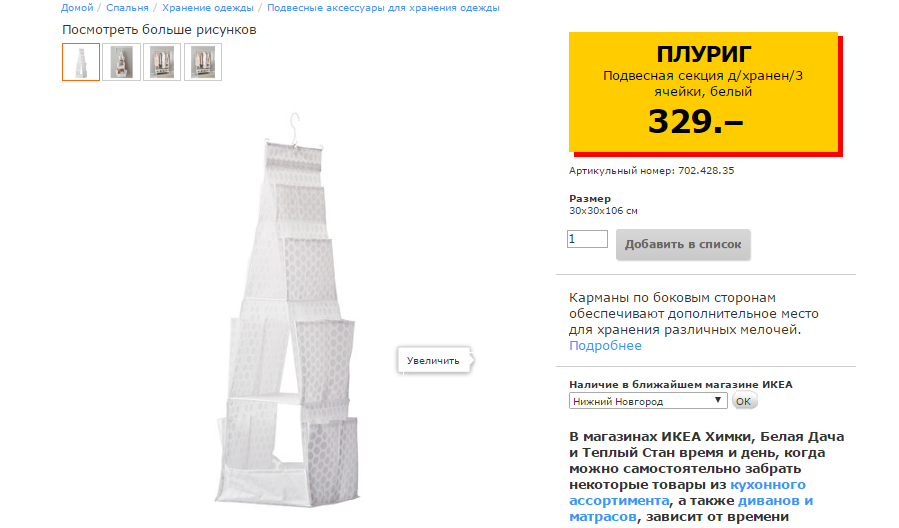Open Хранение одежды breadcrumb link
The width and height of the screenshot is (899, 528).
point(208,8)
